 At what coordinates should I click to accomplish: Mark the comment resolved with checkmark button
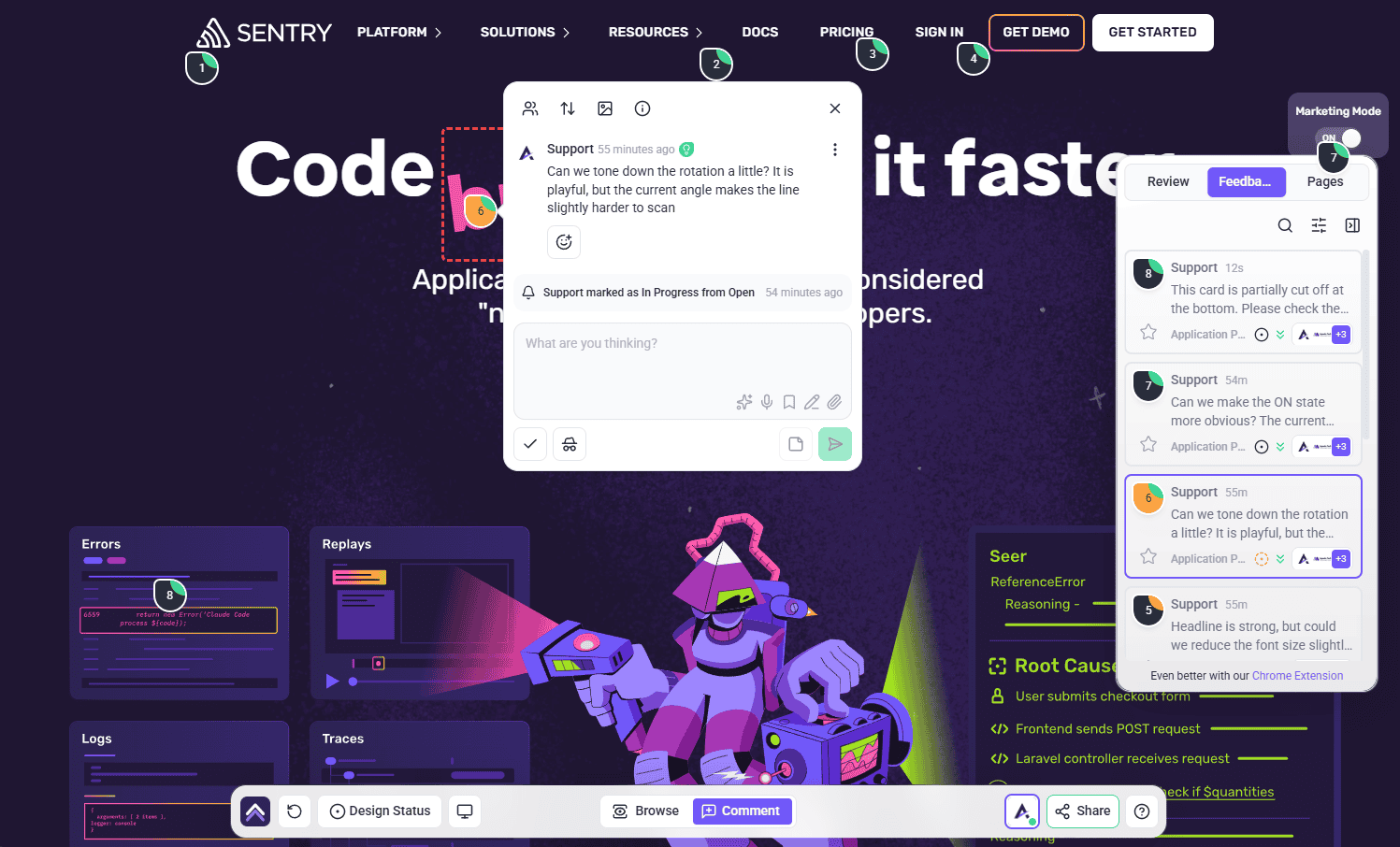[x=530, y=444]
